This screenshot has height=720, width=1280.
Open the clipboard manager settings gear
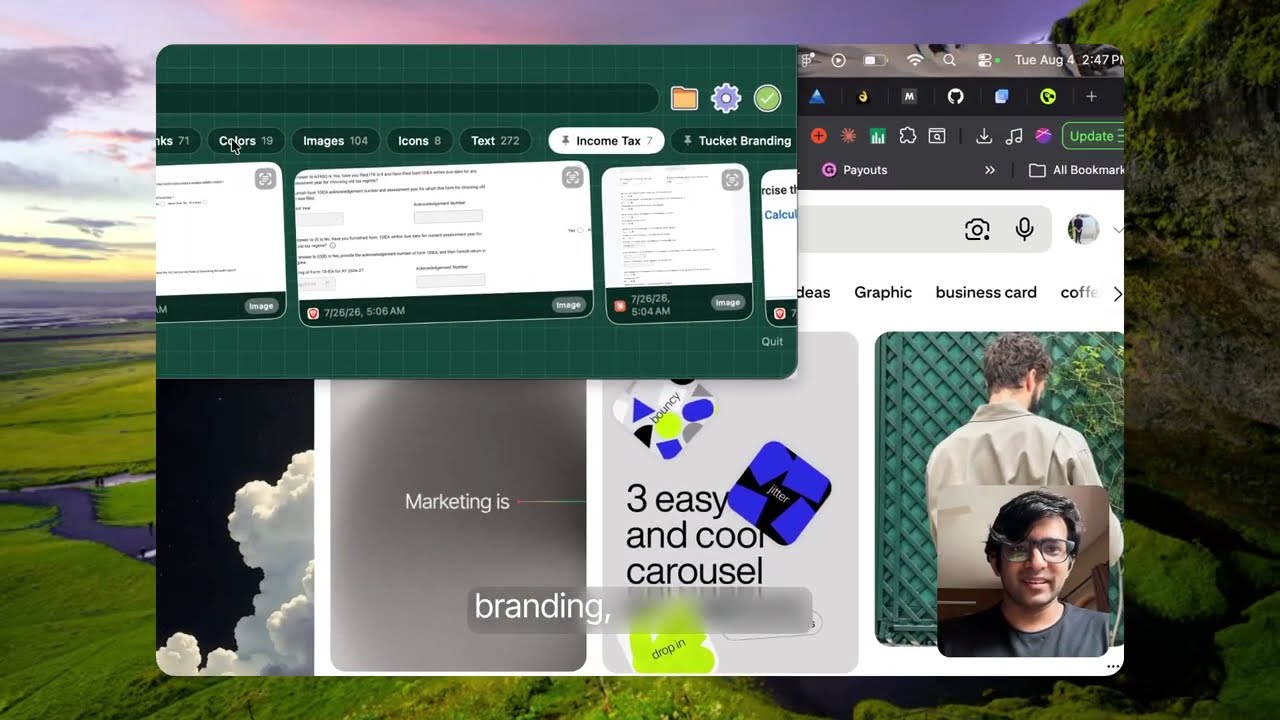[726, 98]
